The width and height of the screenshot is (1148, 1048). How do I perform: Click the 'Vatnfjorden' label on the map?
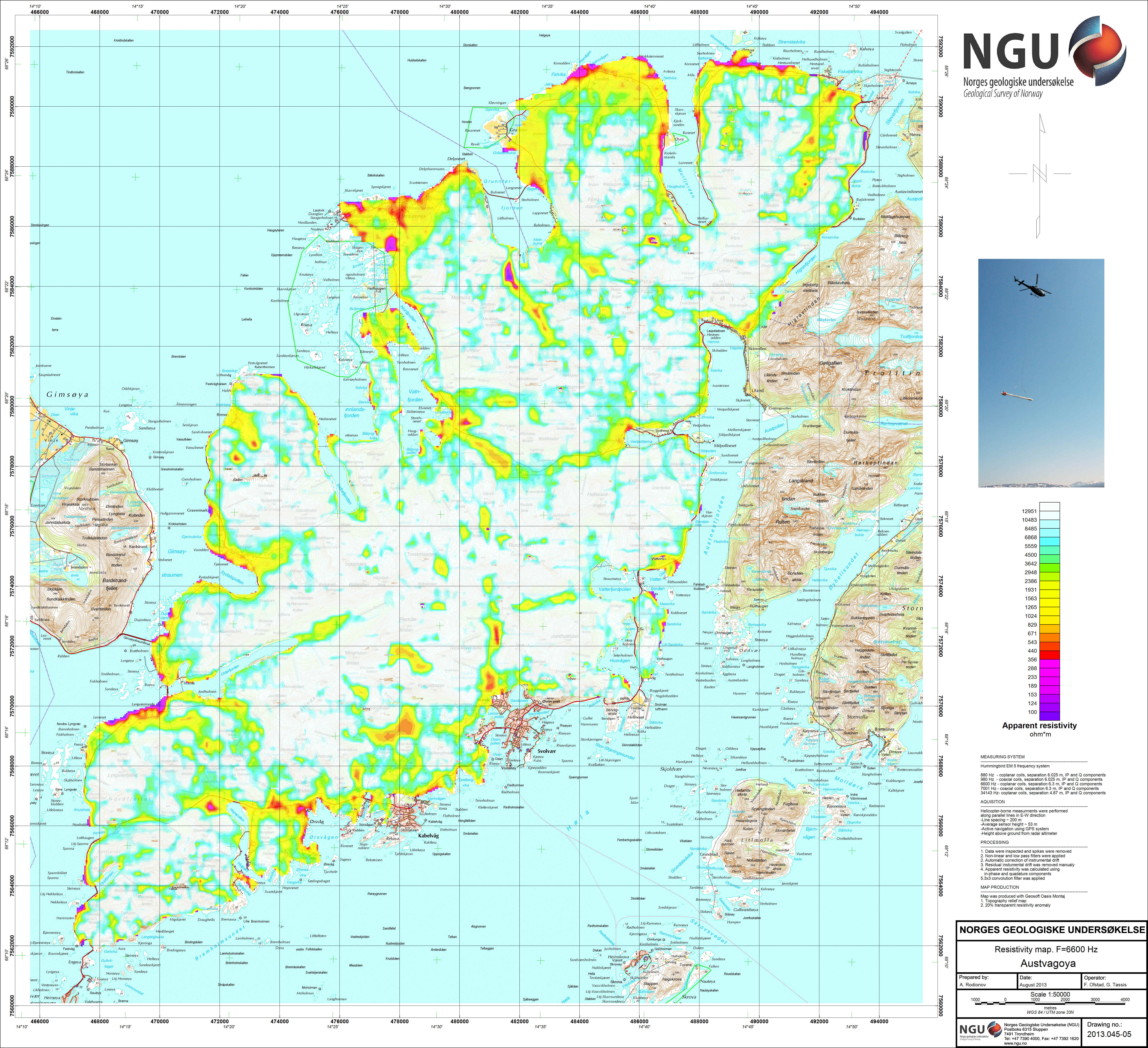coord(415,396)
